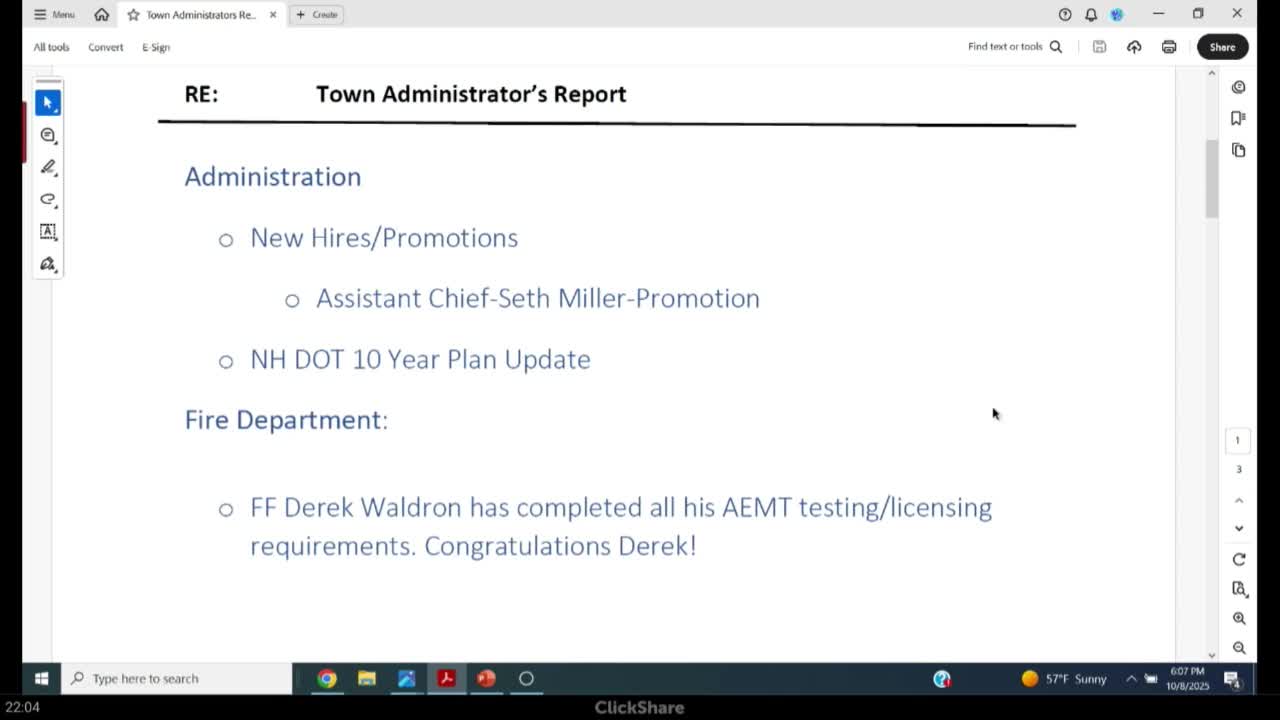
Task: Open Google Chrome from the taskbar
Action: pos(327,678)
